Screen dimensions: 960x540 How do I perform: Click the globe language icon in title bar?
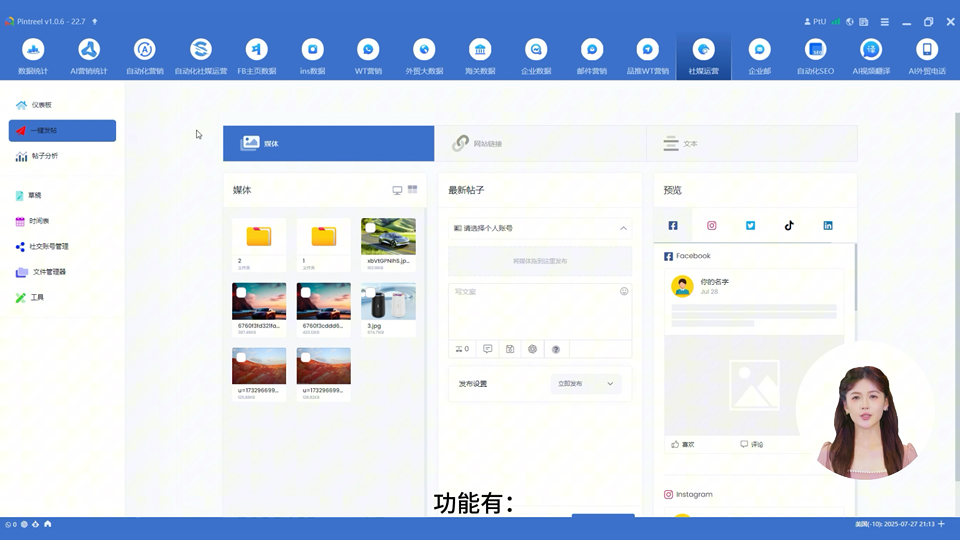pos(850,21)
